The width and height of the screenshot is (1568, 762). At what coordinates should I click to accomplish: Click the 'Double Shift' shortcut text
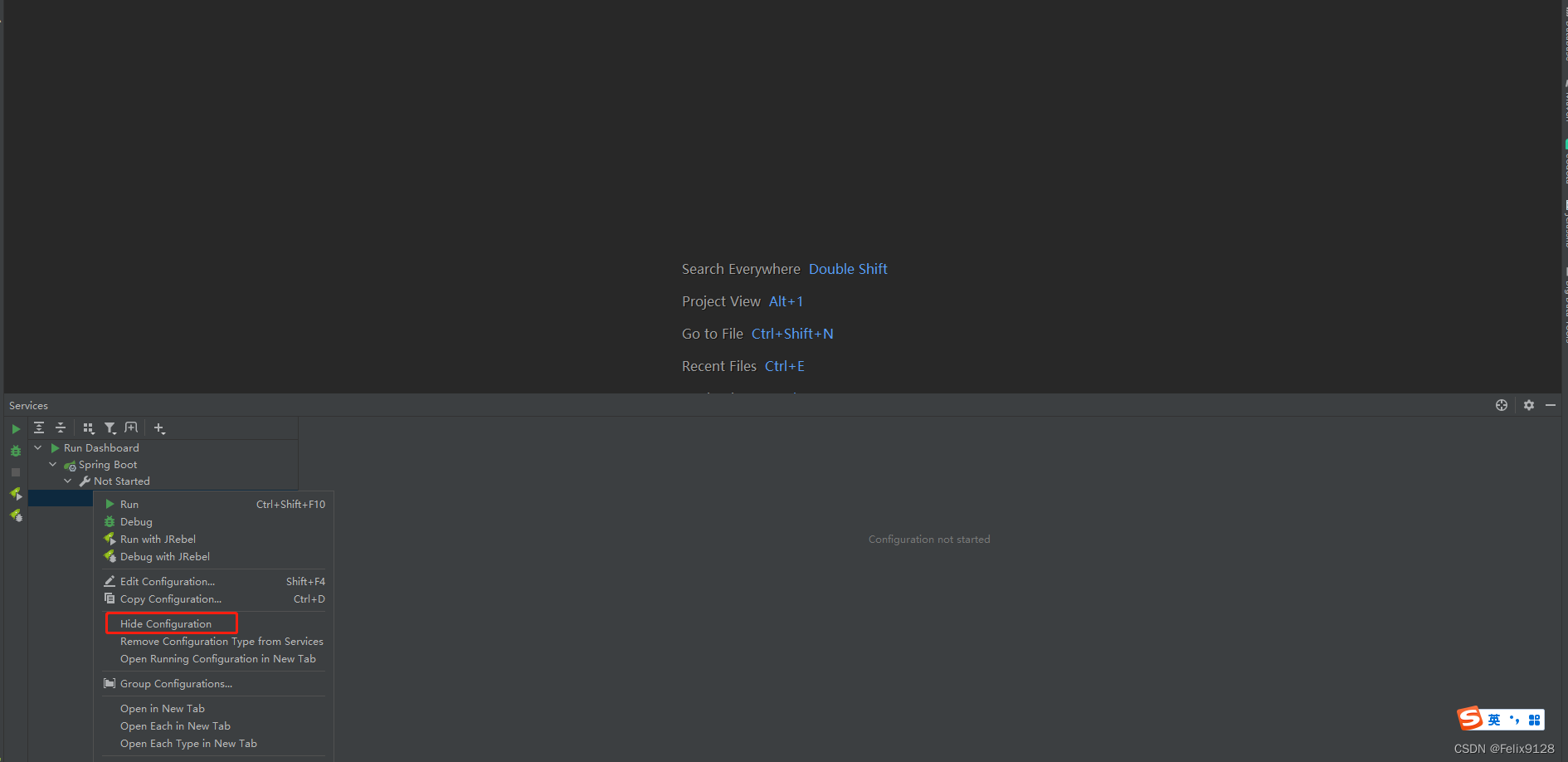(x=848, y=269)
